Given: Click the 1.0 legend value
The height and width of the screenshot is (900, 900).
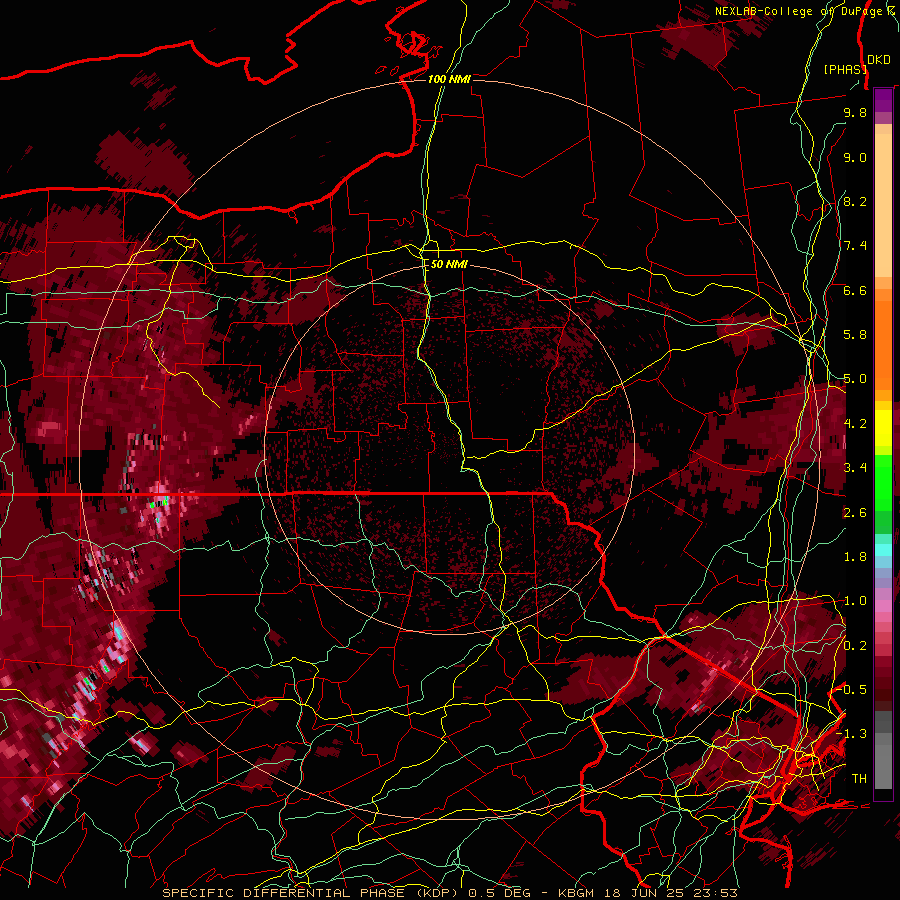Looking at the screenshot, I should click(x=855, y=601).
